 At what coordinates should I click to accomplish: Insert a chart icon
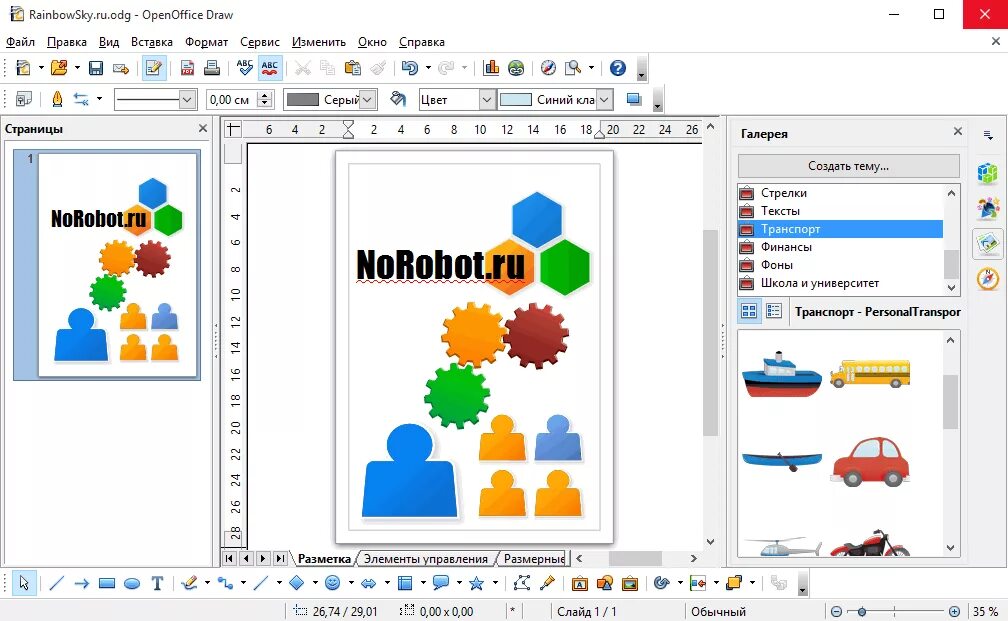point(491,68)
